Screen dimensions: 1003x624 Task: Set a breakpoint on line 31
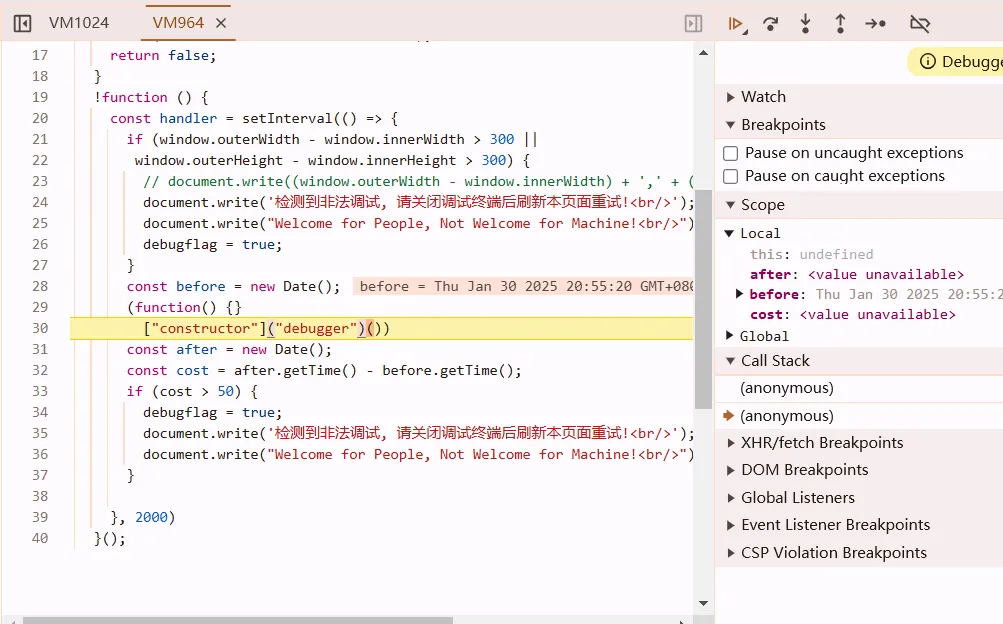click(40, 350)
